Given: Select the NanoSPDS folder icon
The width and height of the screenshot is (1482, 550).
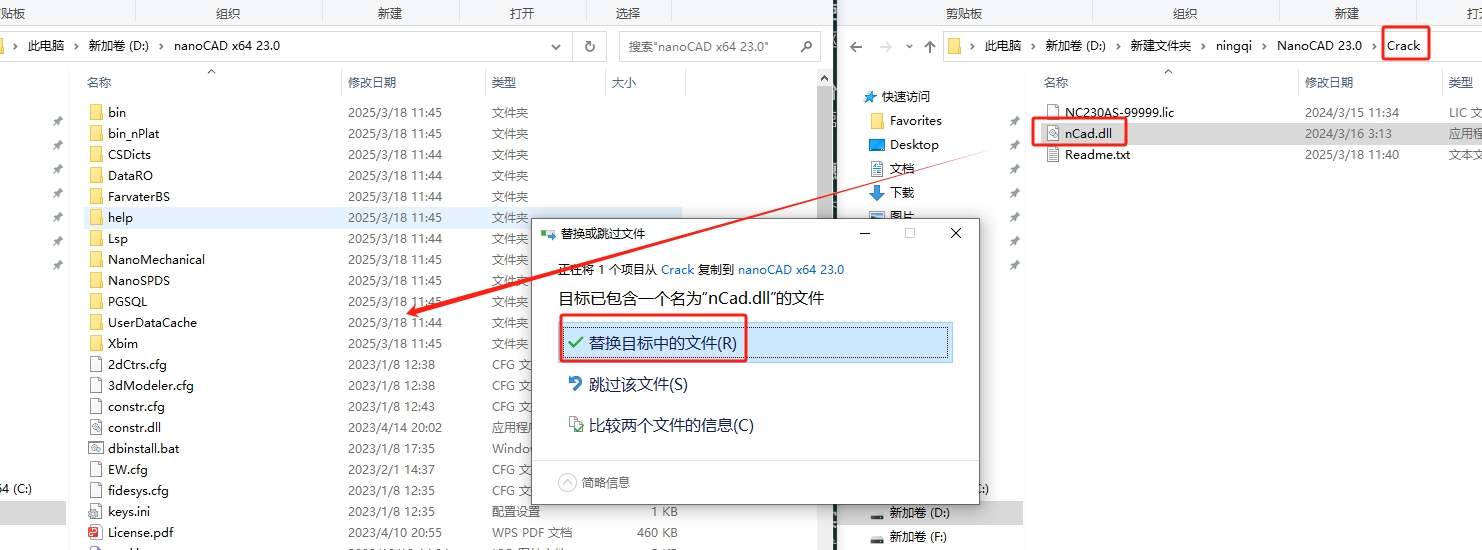Looking at the screenshot, I should click(96, 280).
